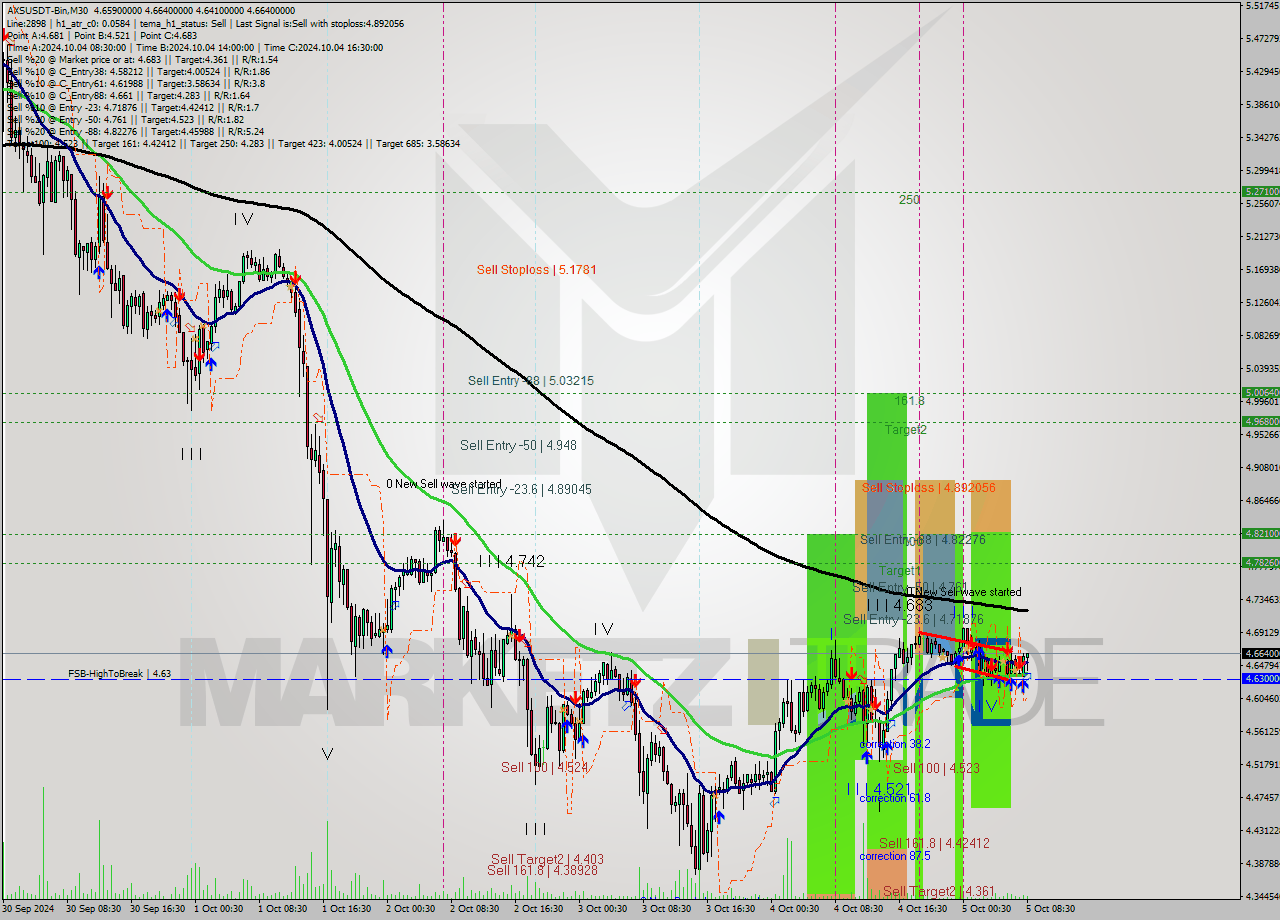The image size is (1280, 920).
Task: Click the 'Sell %20 @ Market price or at: 4.683' line
Action: click(x=142, y=59)
